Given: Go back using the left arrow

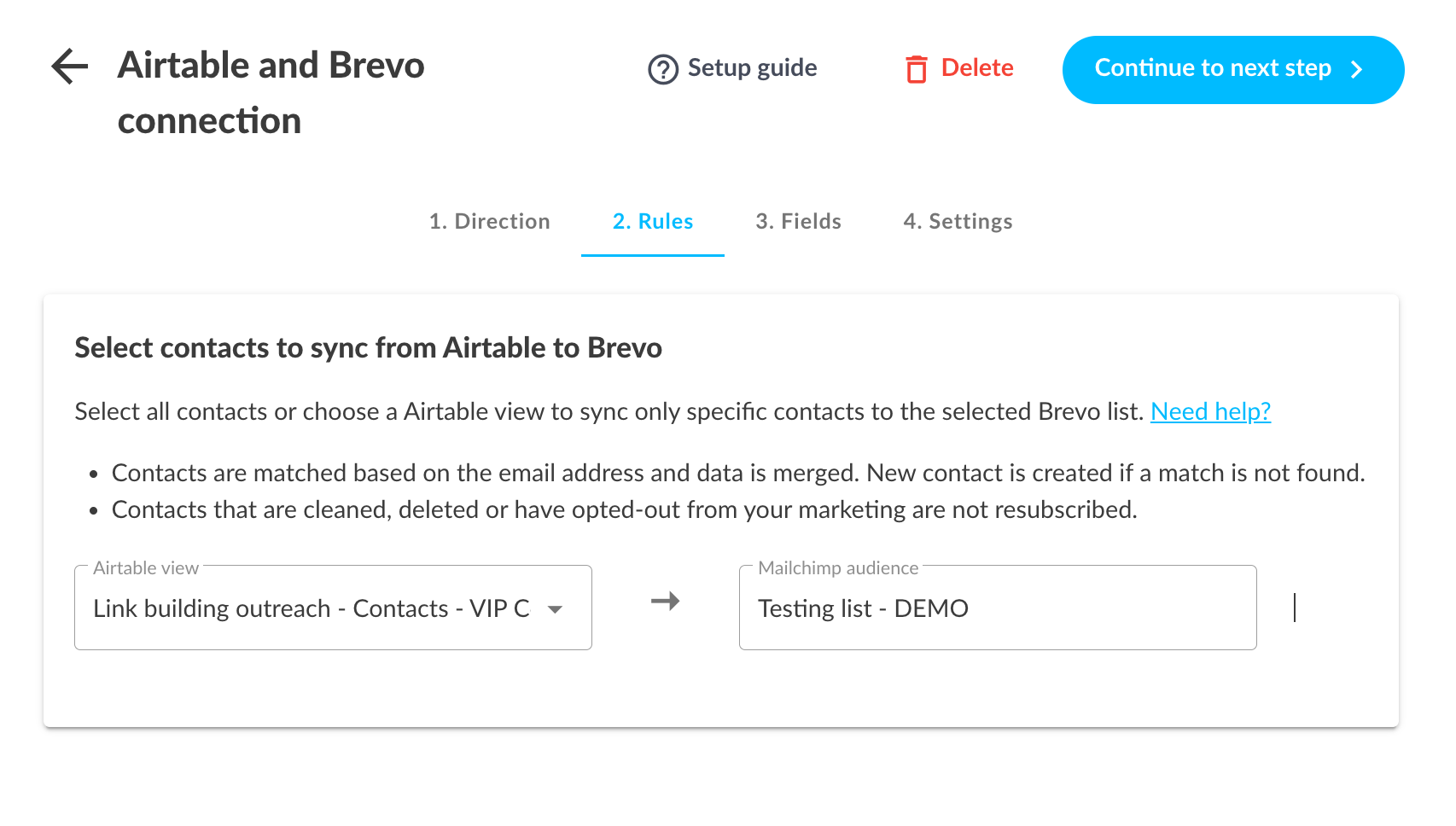Looking at the screenshot, I should (x=70, y=67).
